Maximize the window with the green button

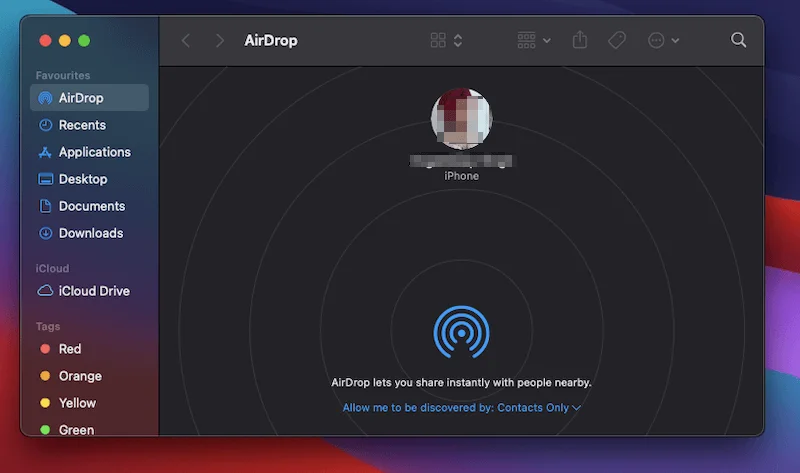pos(84,41)
